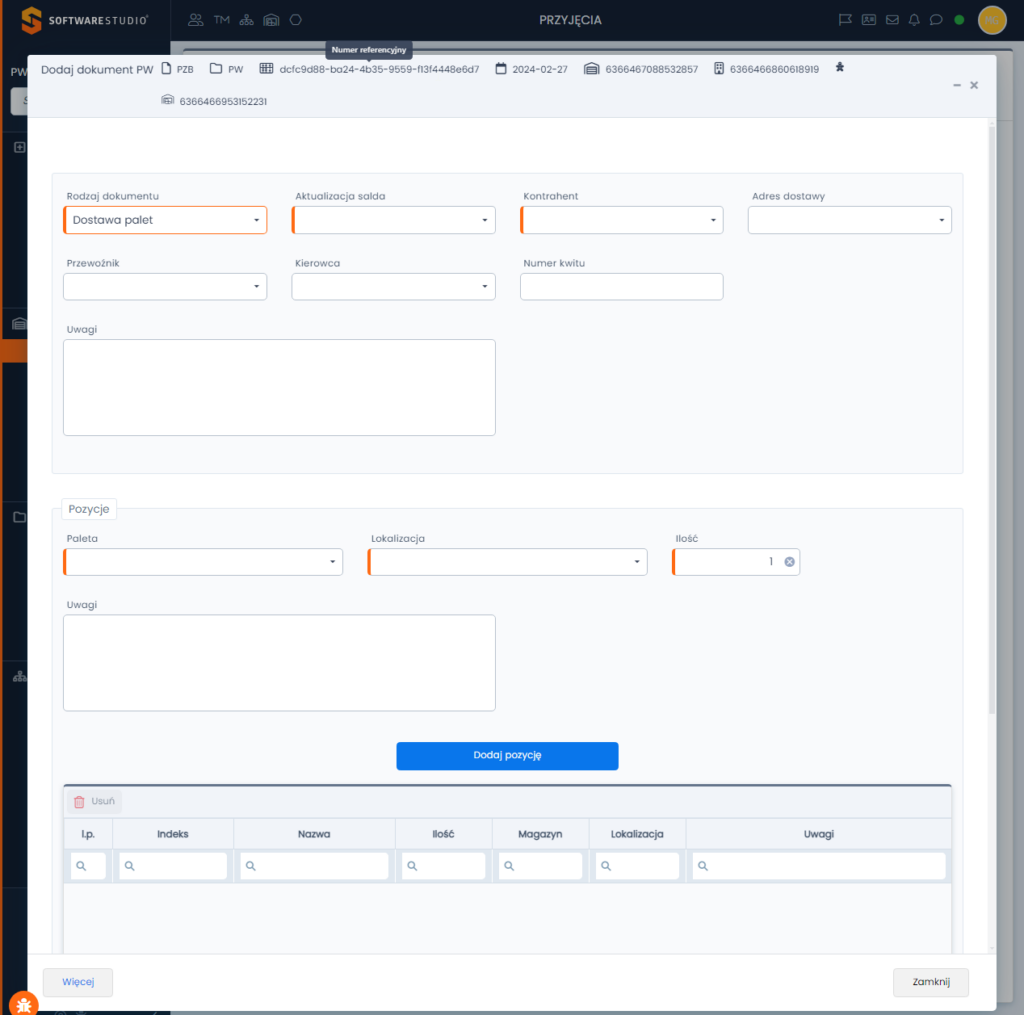1024x1015 pixels.
Task: Click the Nazwa column header
Action: 314,834
